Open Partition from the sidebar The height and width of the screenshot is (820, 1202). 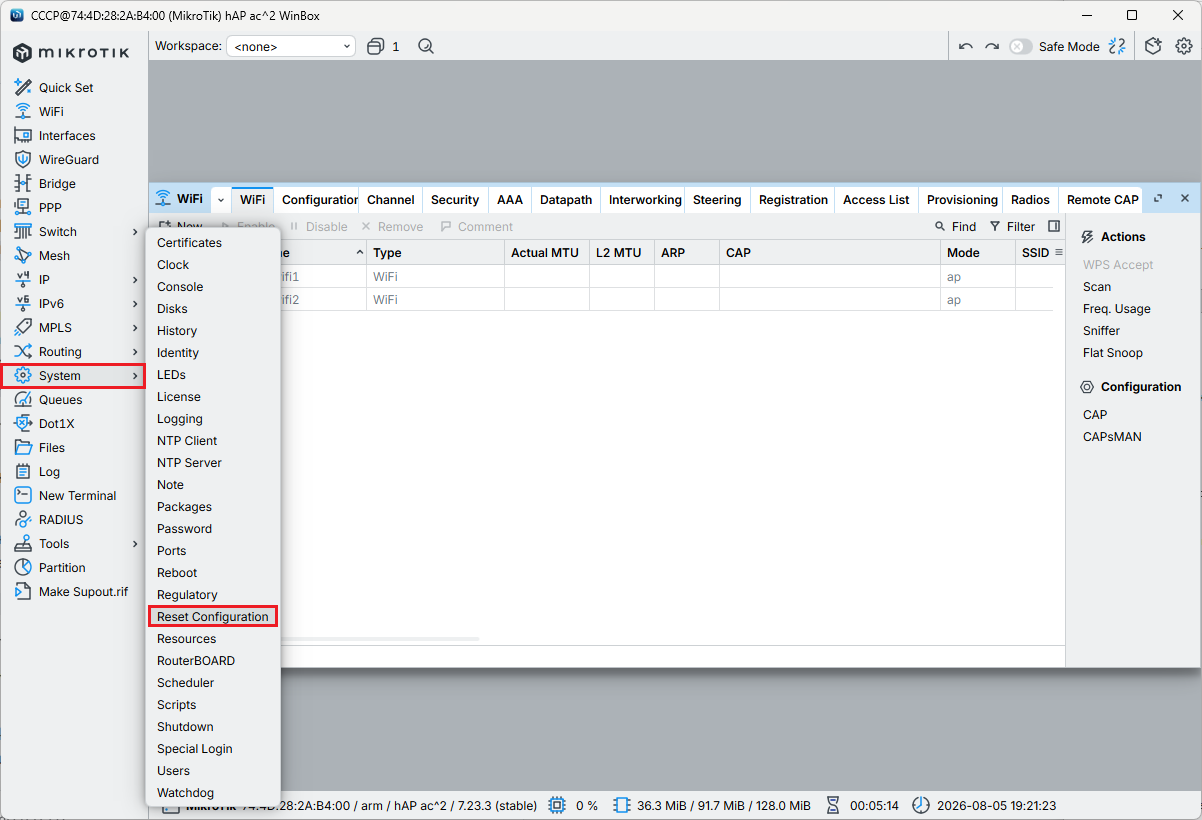coord(62,568)
